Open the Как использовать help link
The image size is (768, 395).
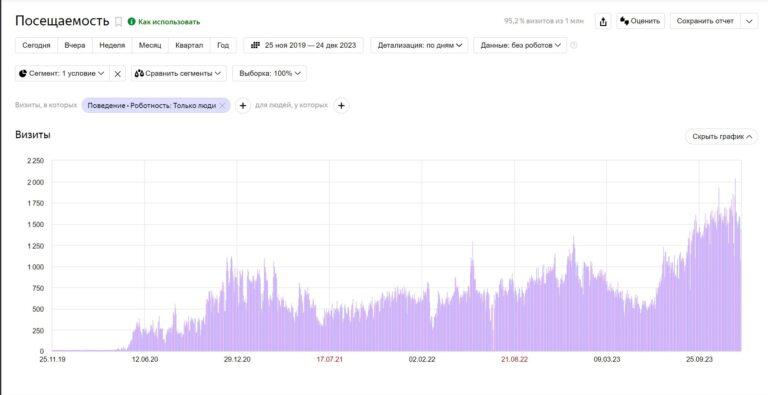click(x=164, y=22)
